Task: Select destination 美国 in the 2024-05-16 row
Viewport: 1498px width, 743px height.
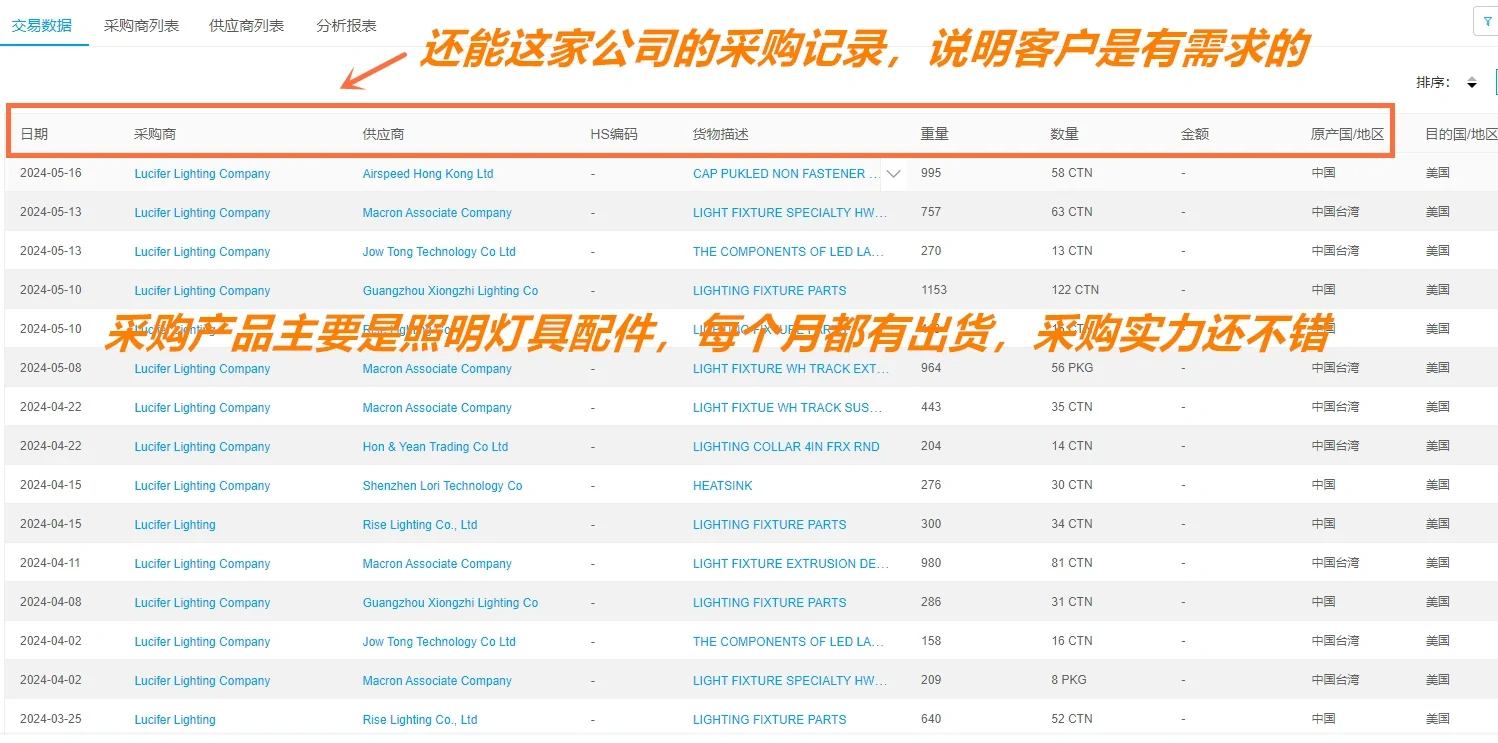Action: point(1438,173)
